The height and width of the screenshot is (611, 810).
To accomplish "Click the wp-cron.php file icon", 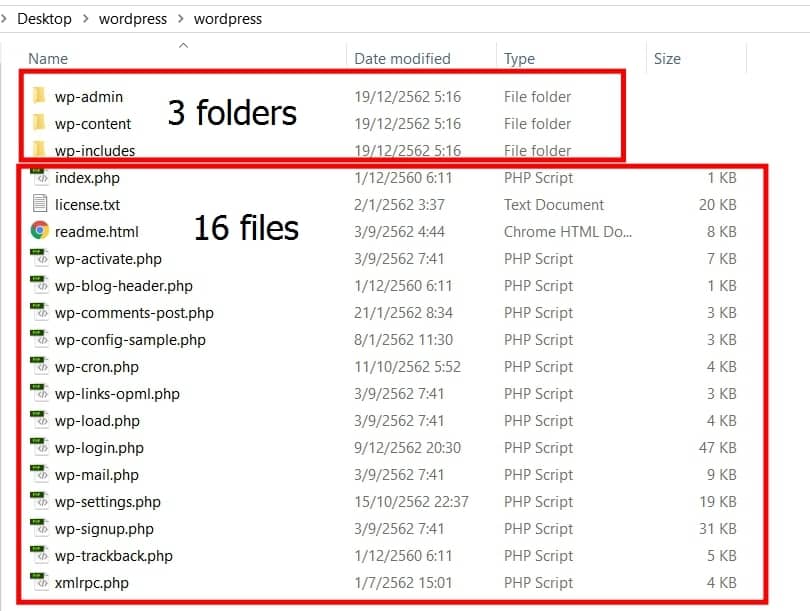I will pyautogui.click(x=39, y=365).
